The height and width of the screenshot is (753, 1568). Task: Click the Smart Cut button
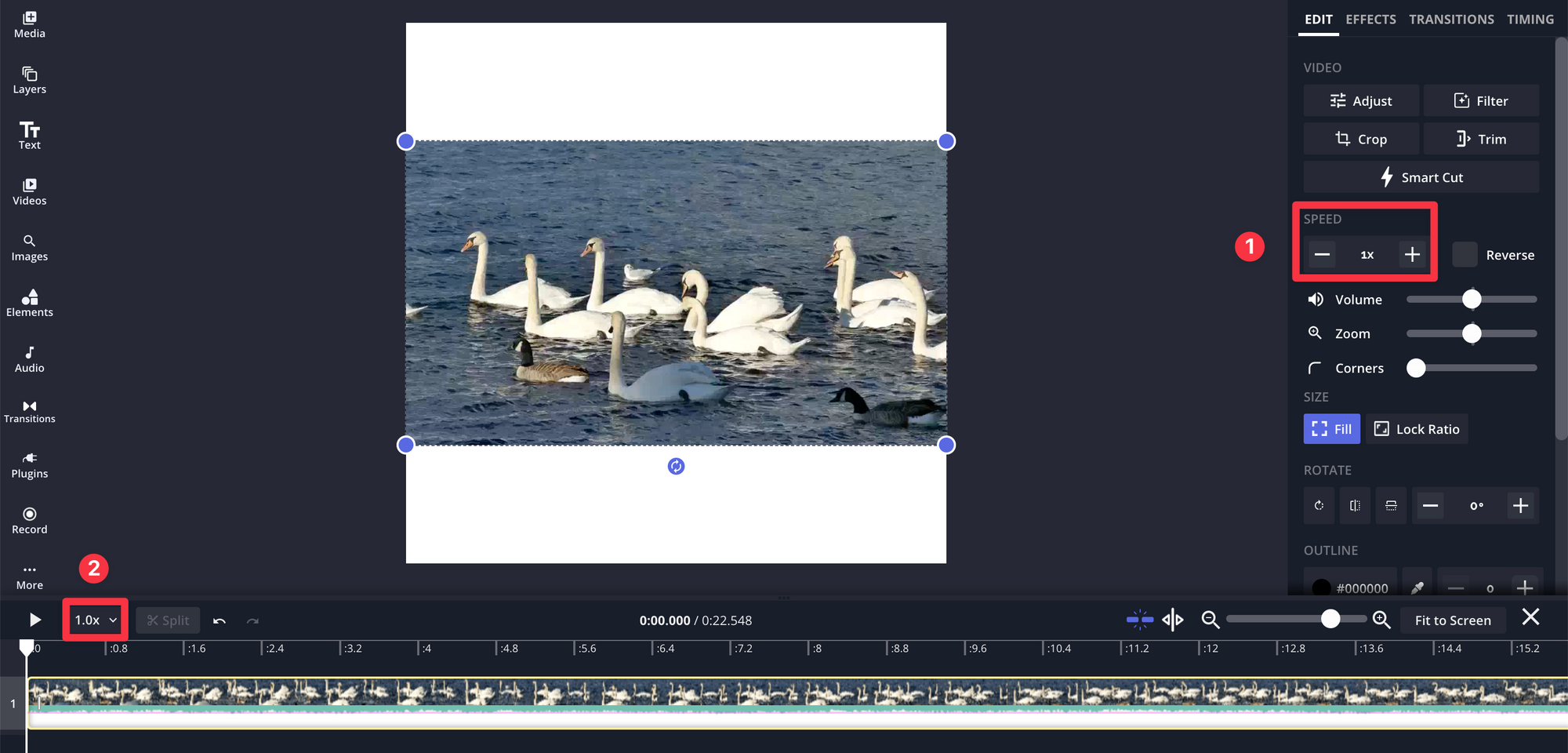click(1421, 177)
